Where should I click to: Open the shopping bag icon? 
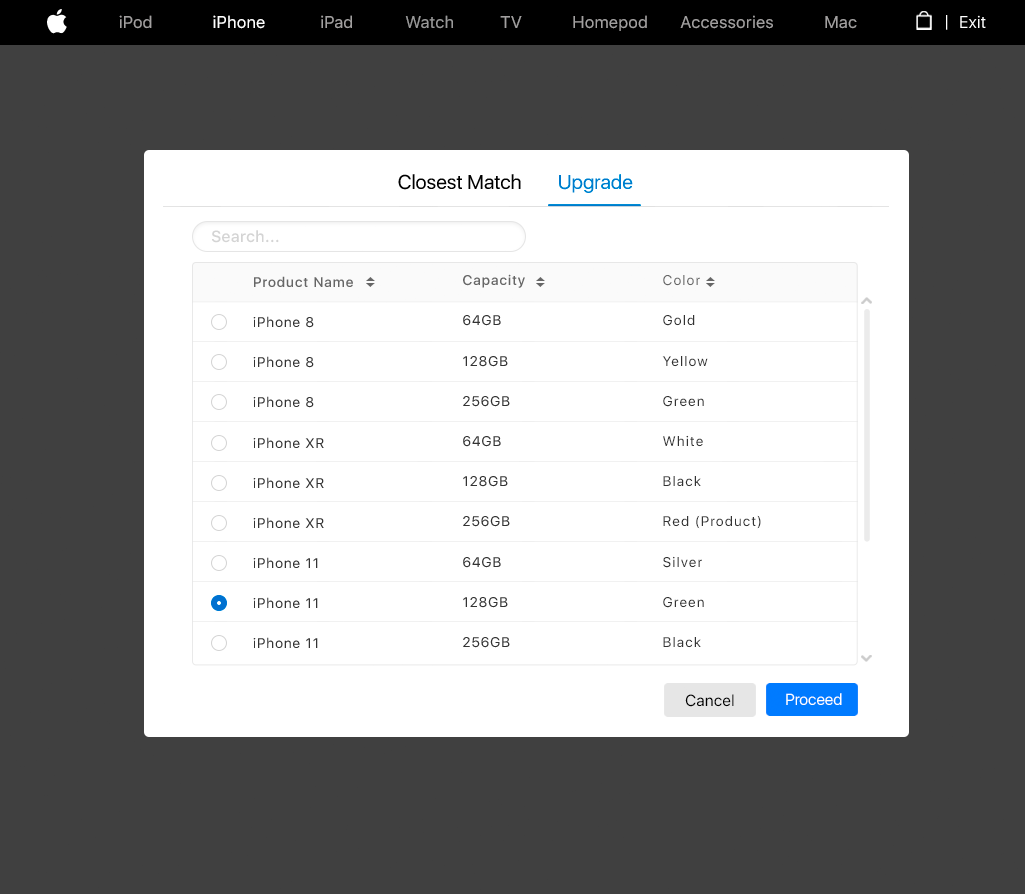(x=923, y=22)
